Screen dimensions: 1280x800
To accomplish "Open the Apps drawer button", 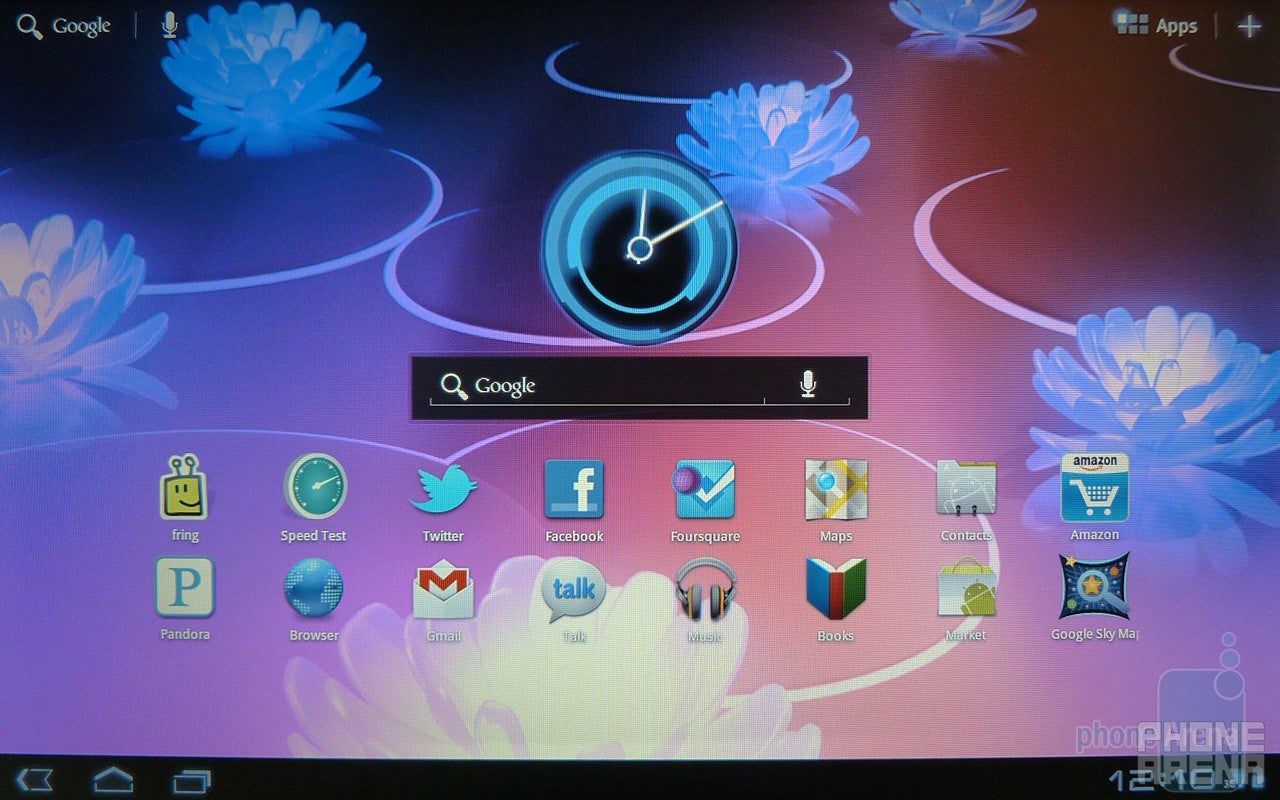I will (1157, 26).
